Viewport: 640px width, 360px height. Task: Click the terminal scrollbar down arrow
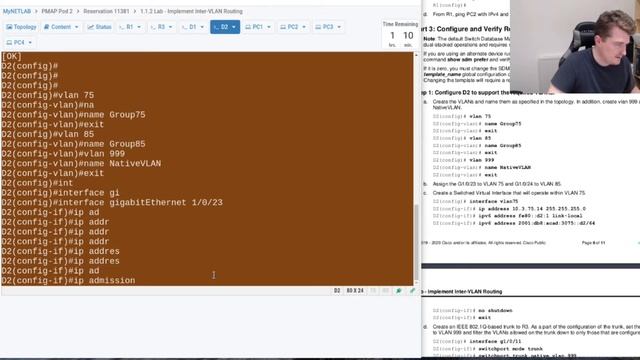pos(416,282)
